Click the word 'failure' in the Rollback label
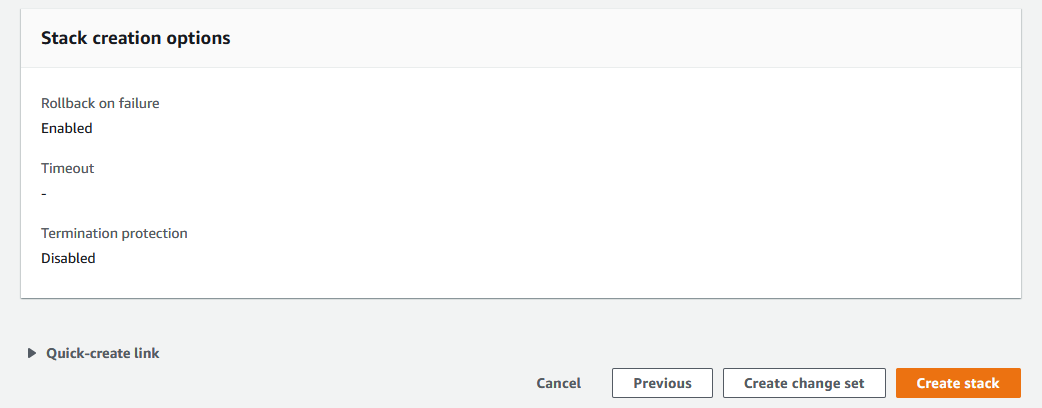The image size is (1042, 408). (x=135, y=103)
